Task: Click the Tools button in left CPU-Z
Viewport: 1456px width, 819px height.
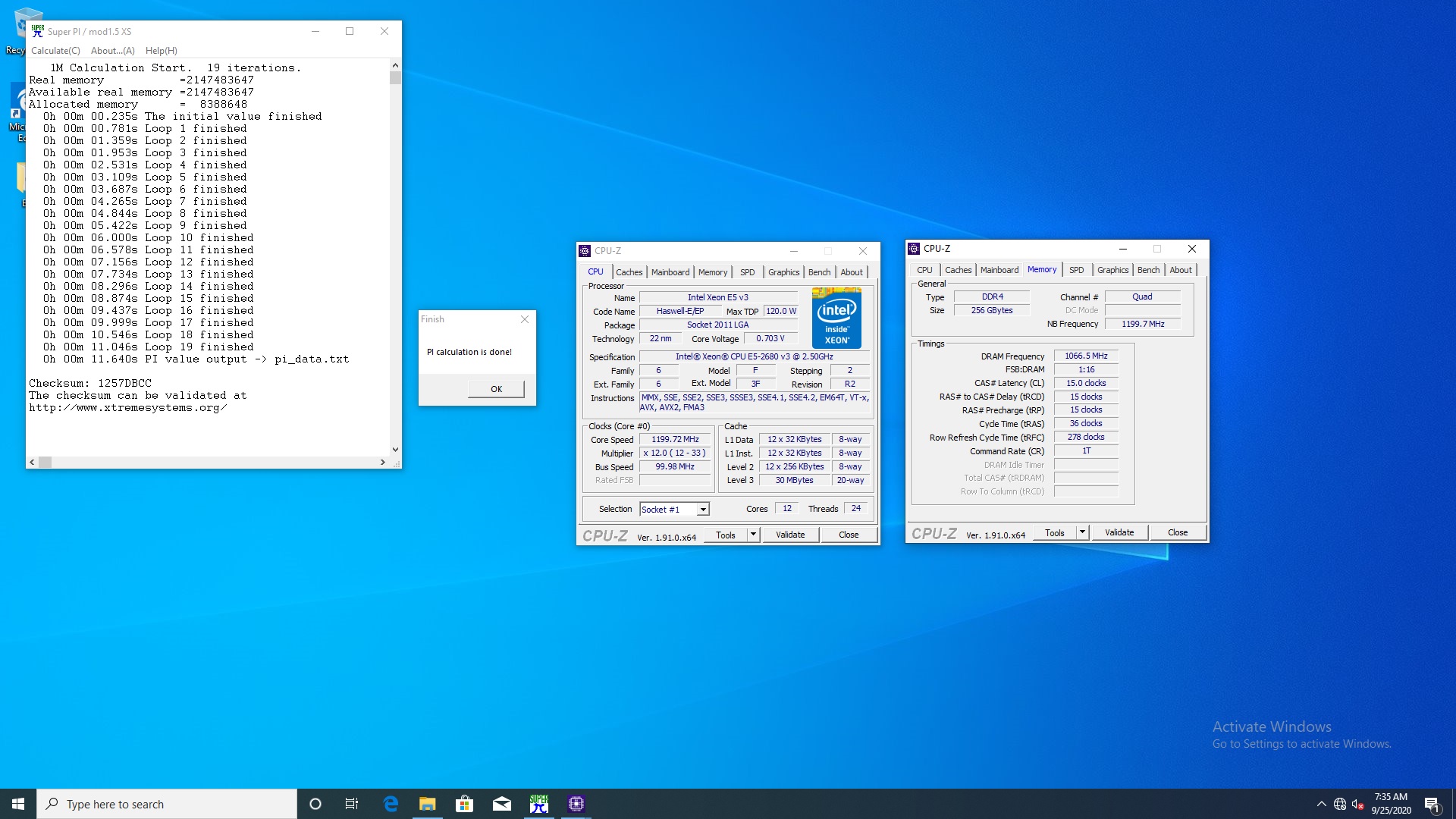Action: [725, 535]
